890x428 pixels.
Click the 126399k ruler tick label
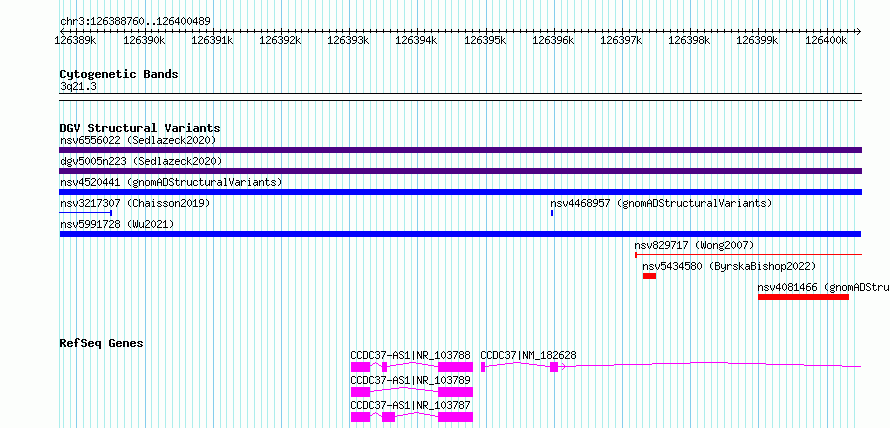click(757, 40)
